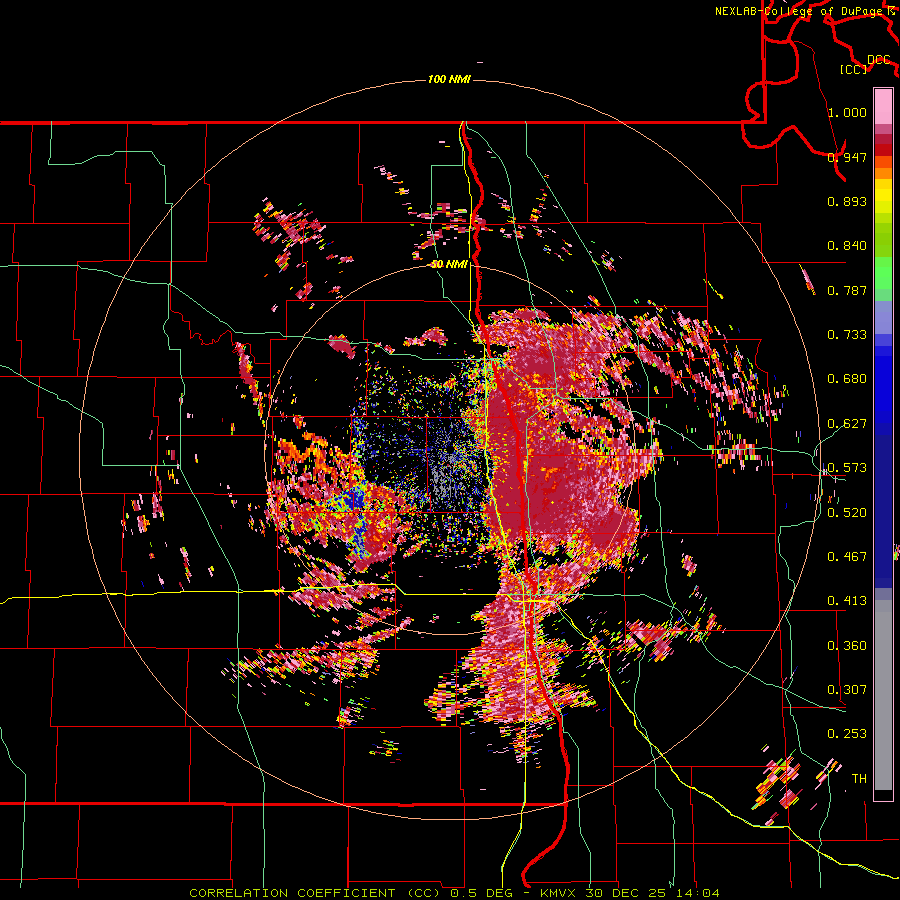The width and height of the screenshot is (900, 900).
Task: Click the 100 NMI range ring label
Action: (x=449, y=79)
